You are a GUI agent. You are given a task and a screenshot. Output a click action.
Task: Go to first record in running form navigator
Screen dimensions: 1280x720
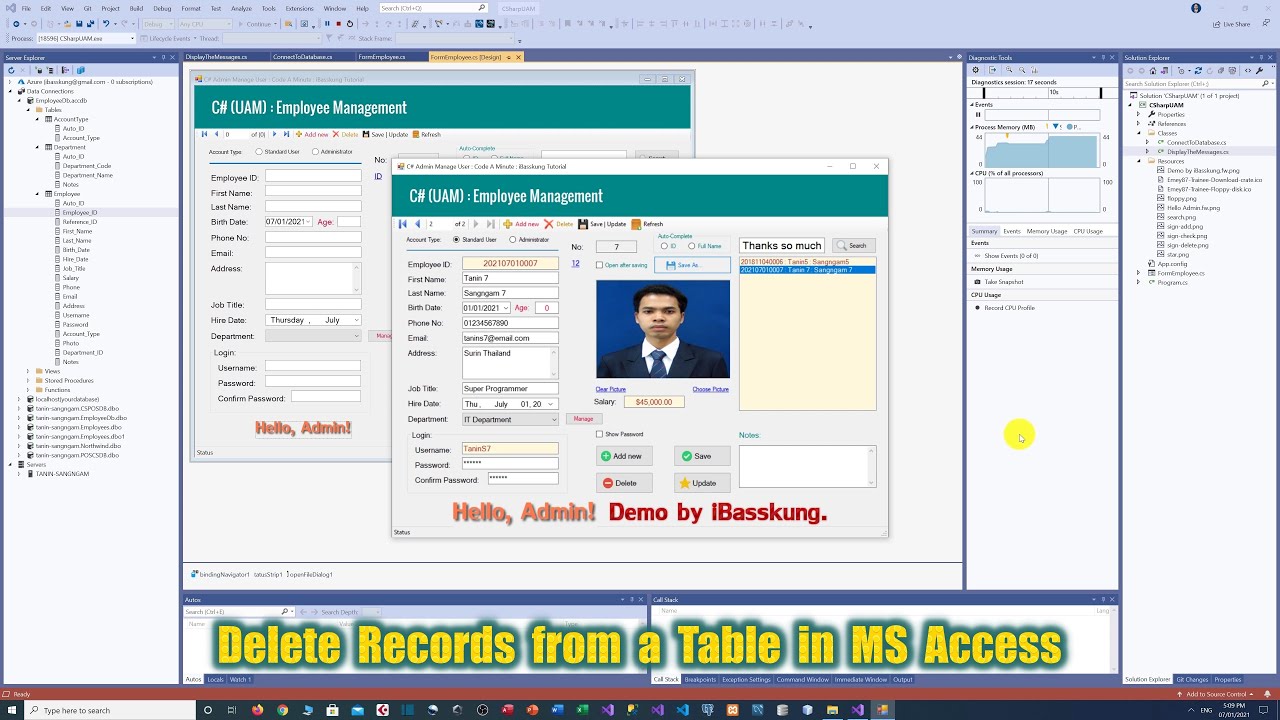403,224
